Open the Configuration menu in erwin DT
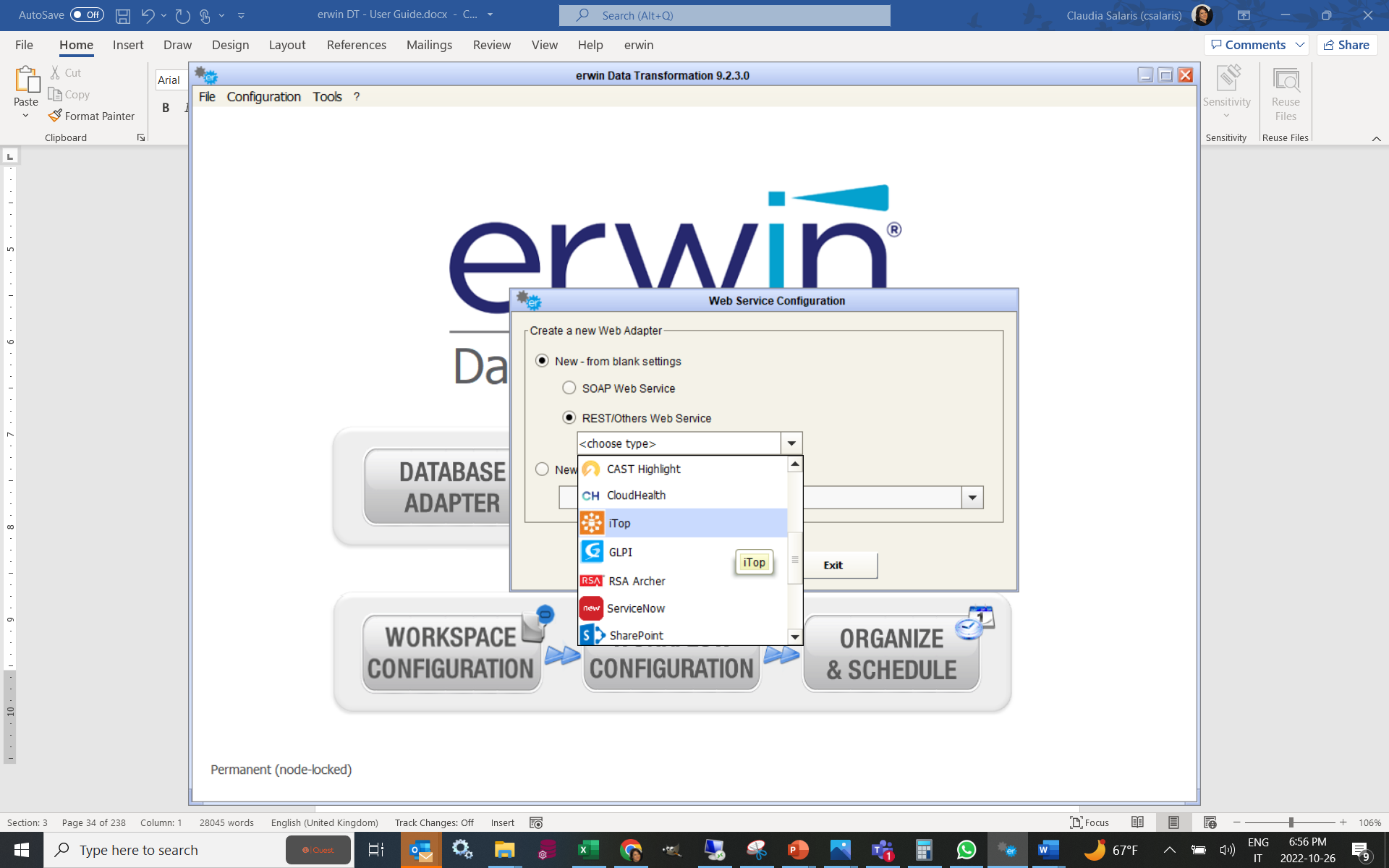The height and width of the screenshot is (868, 1389). 263,97
